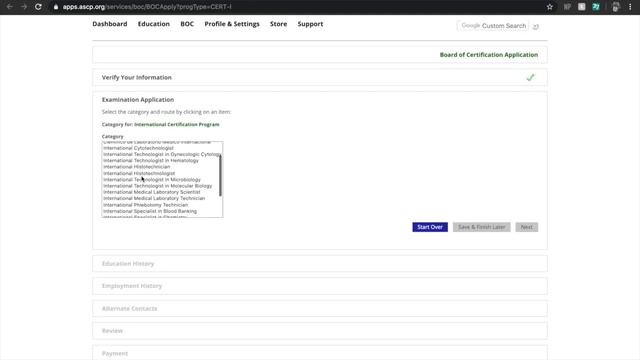Click the Next button
Screen dimensions: 640x360
coord(527,227)
